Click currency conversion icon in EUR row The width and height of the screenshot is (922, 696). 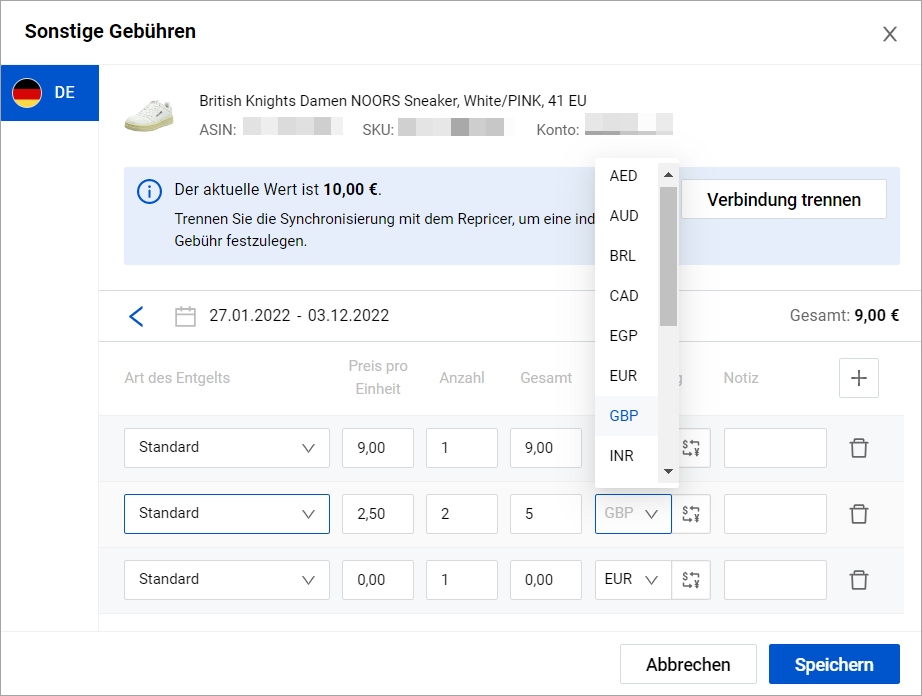[691, 580]
